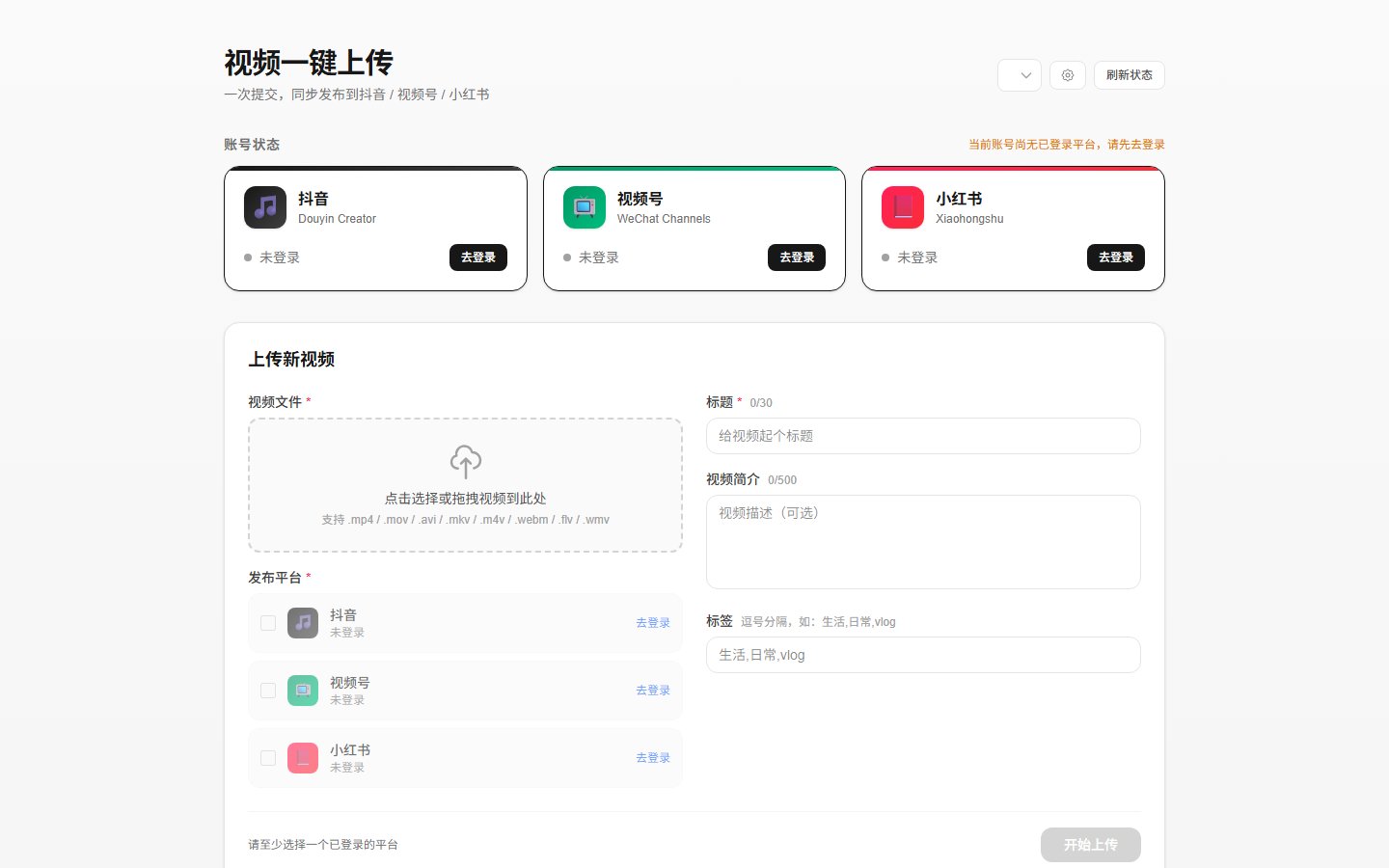
Task: Click the 请至少选择一个已登录的平台 hint text
Action: tap(323, 845)
